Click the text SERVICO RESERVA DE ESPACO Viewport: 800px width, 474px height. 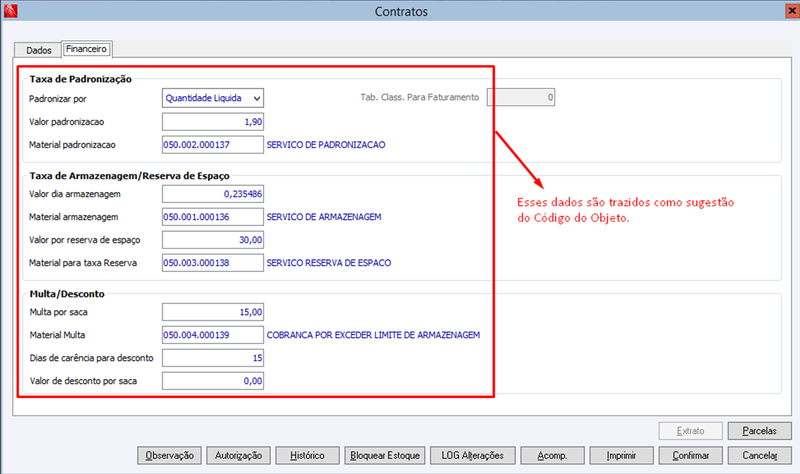[329, 263]
